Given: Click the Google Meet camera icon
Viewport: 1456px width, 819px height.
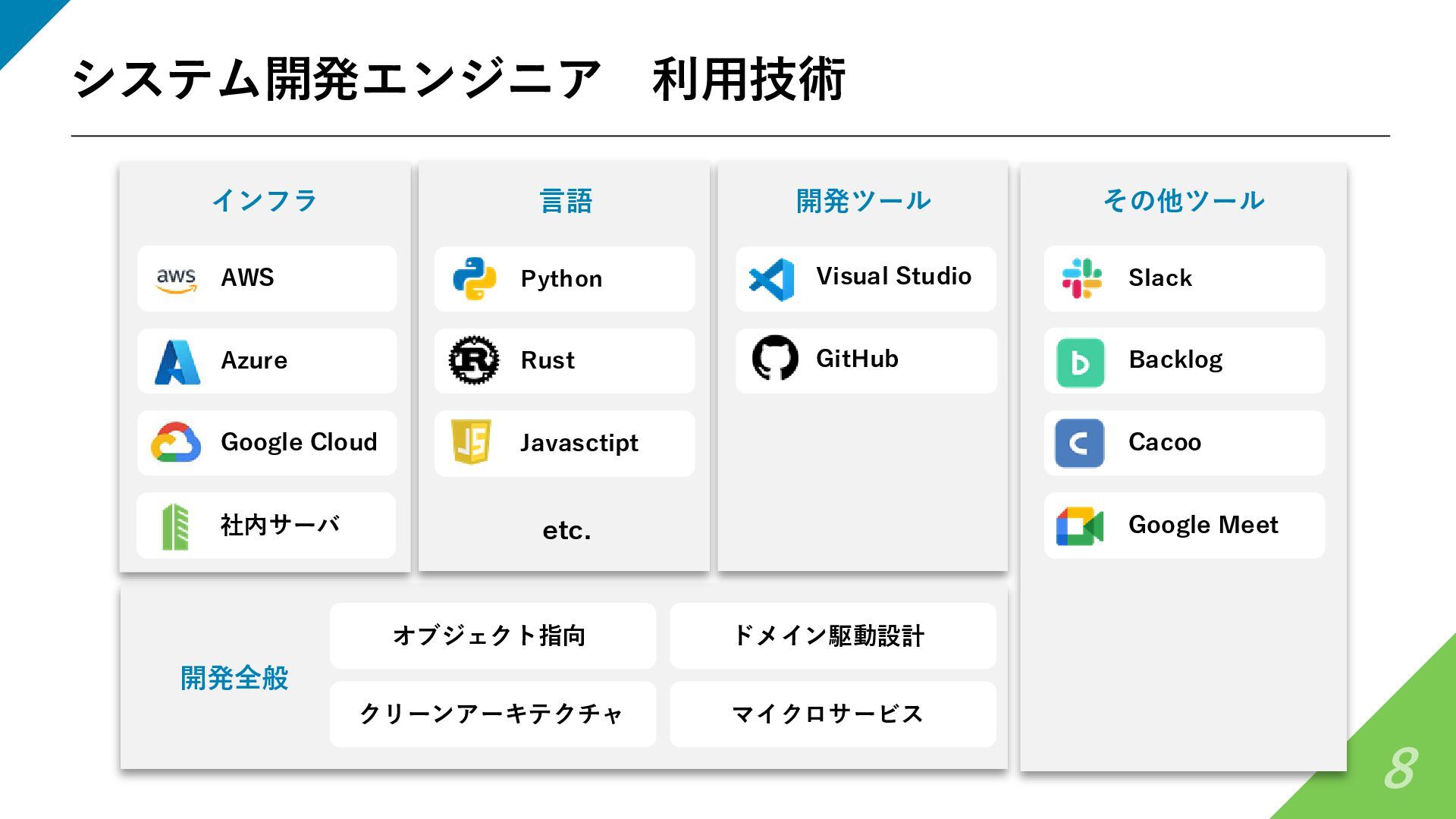Looking at the screenshot, I should 1079,526.
